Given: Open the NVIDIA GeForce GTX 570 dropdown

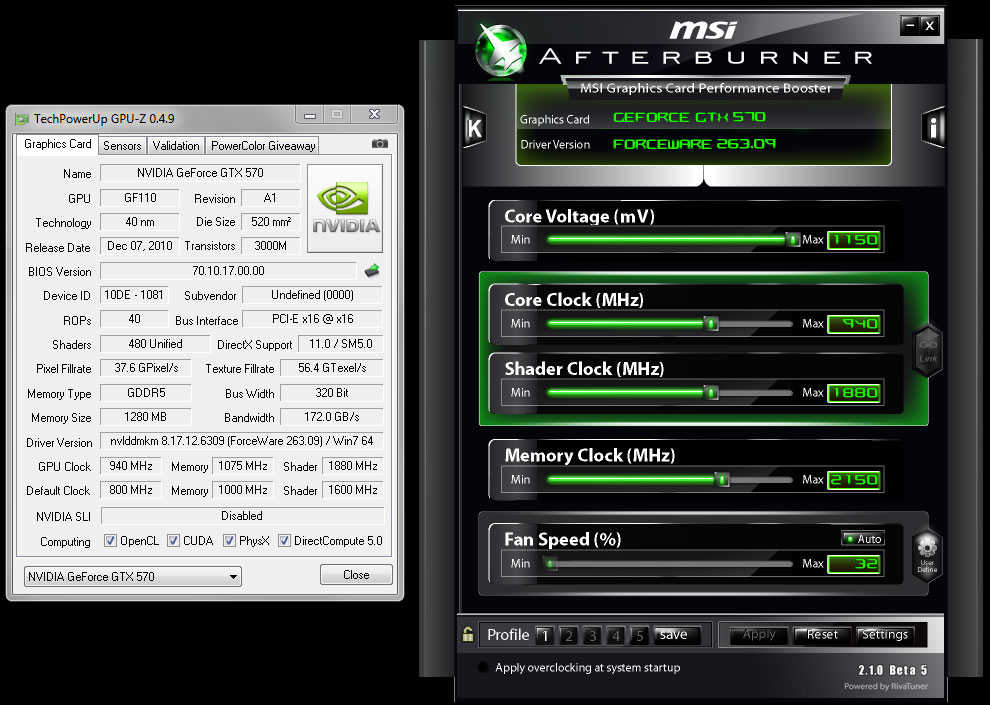Looking at the screenshot, I should pyautogui.click(x=133, y=576).
